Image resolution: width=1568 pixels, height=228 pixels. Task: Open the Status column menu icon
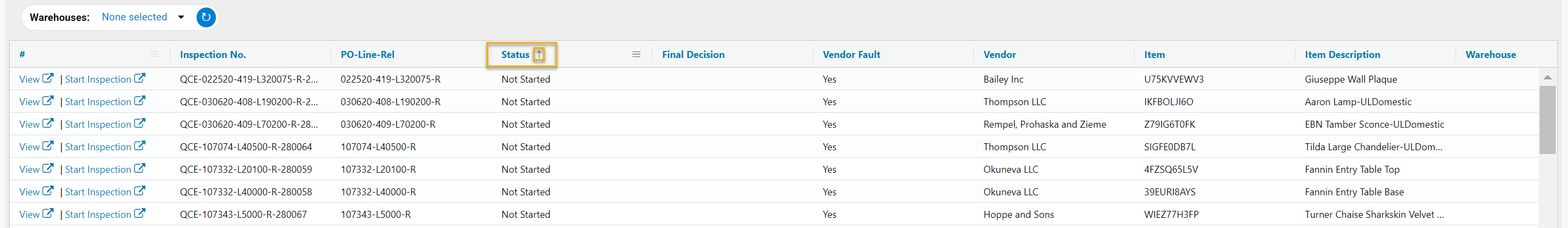636,54
